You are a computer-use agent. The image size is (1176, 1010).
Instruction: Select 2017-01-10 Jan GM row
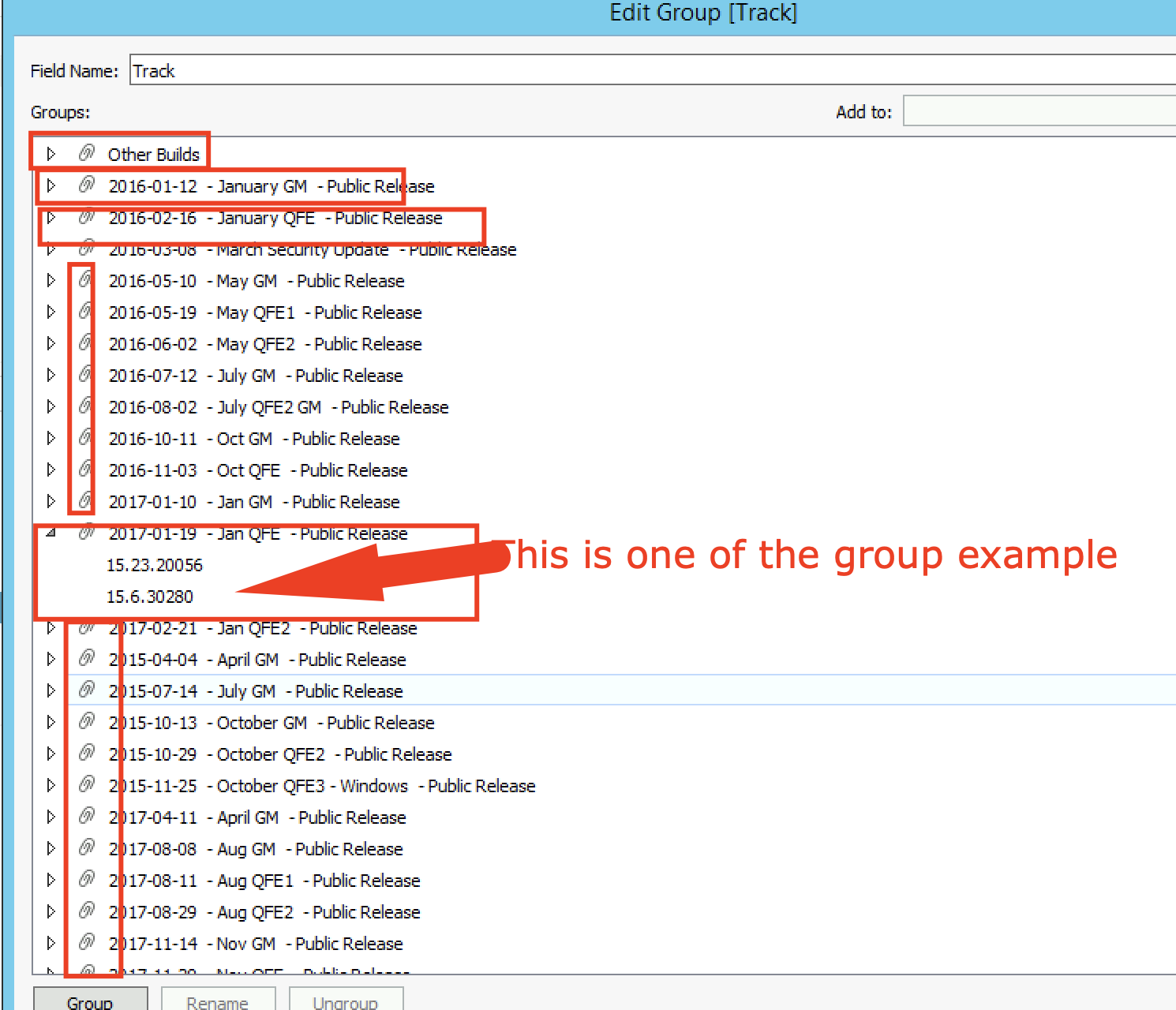254,502
